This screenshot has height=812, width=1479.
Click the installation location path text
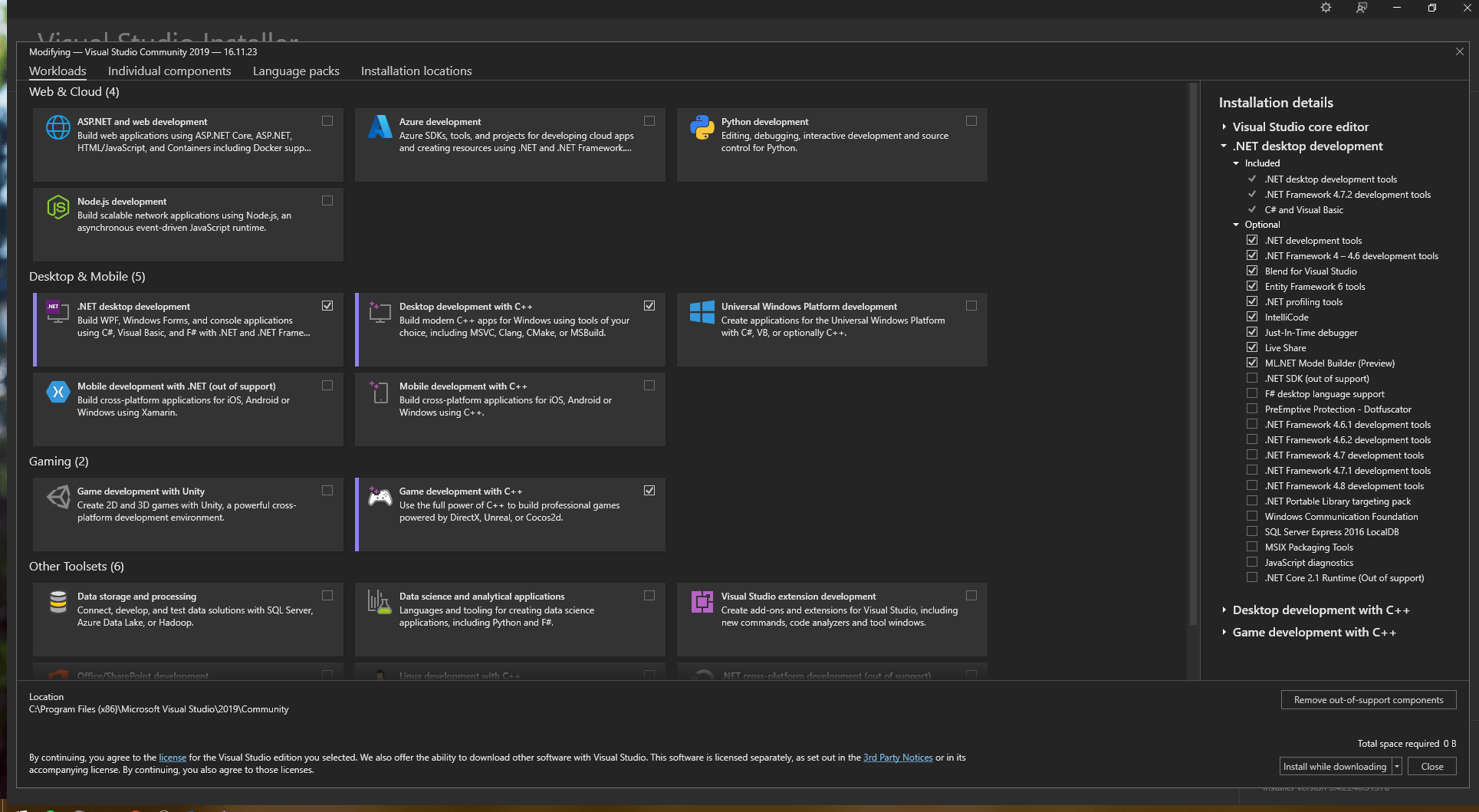click(159, 709)
